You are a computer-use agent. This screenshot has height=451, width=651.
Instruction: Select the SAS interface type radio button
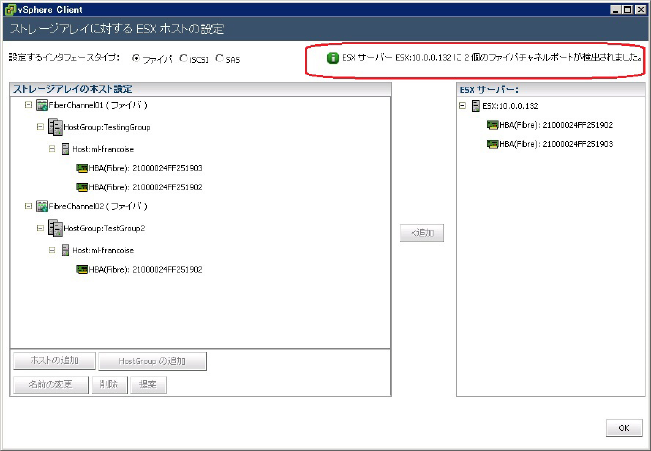219,58
